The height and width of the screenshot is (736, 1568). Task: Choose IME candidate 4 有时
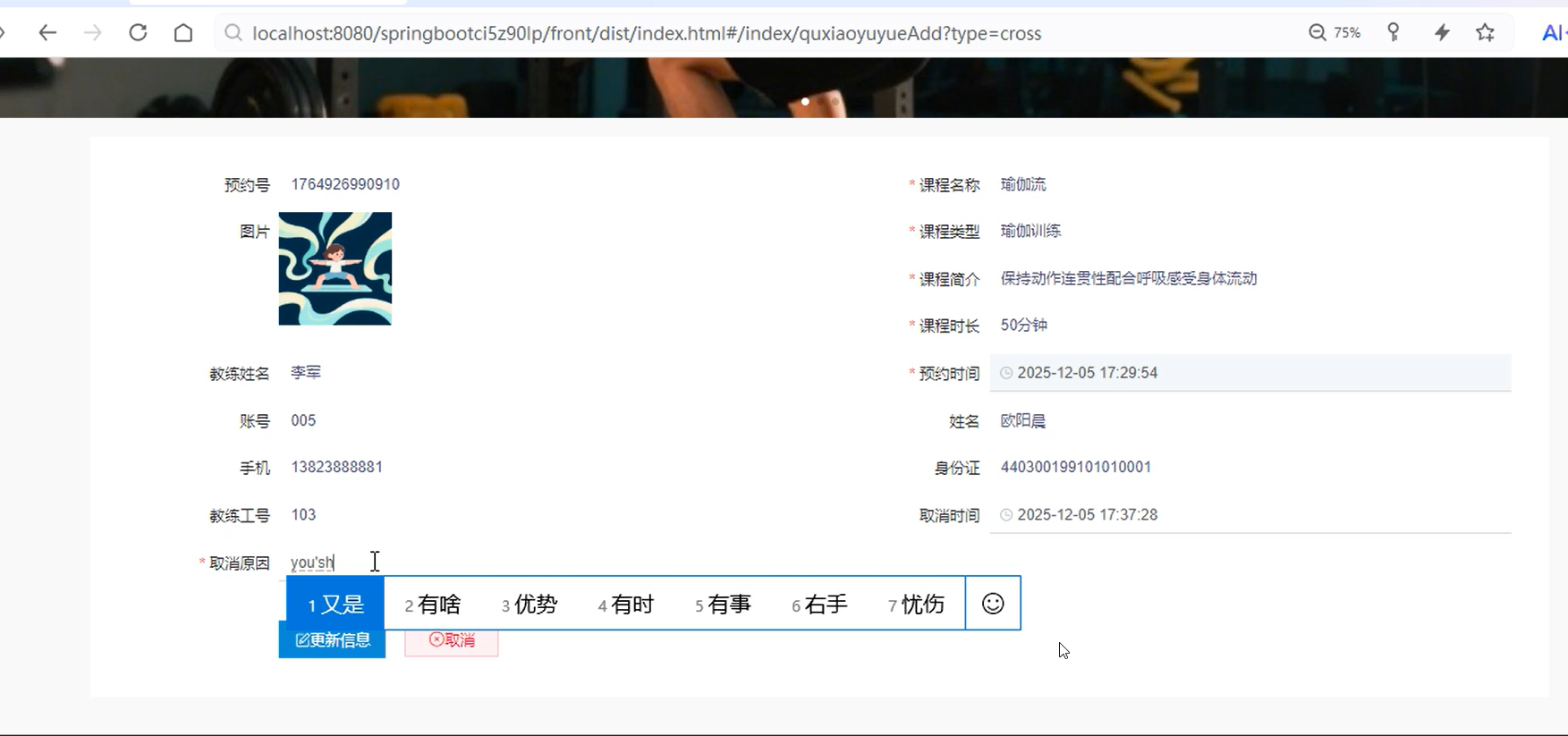click(626, 605)
